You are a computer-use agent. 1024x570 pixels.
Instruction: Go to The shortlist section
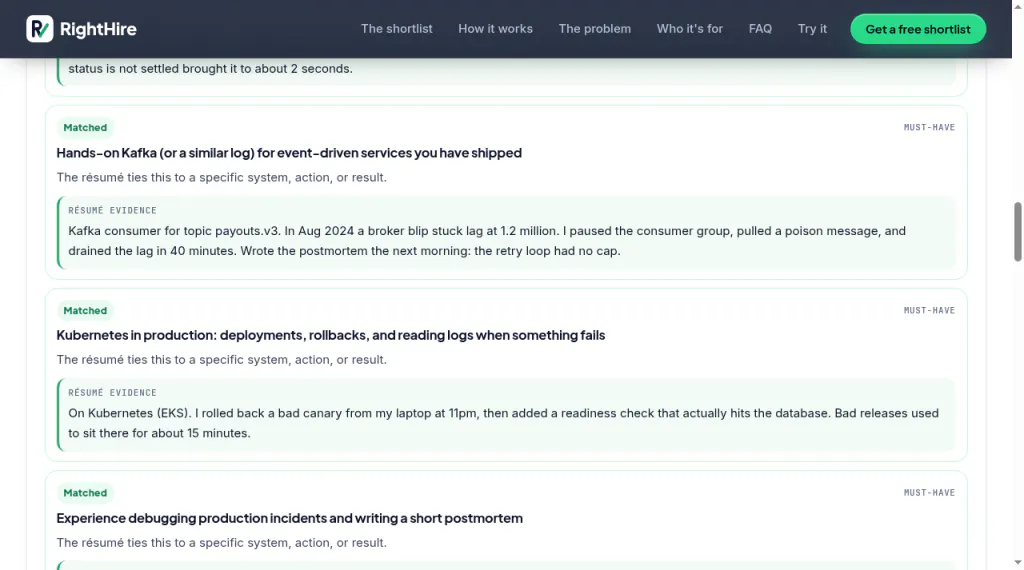(x=396, y=29)
